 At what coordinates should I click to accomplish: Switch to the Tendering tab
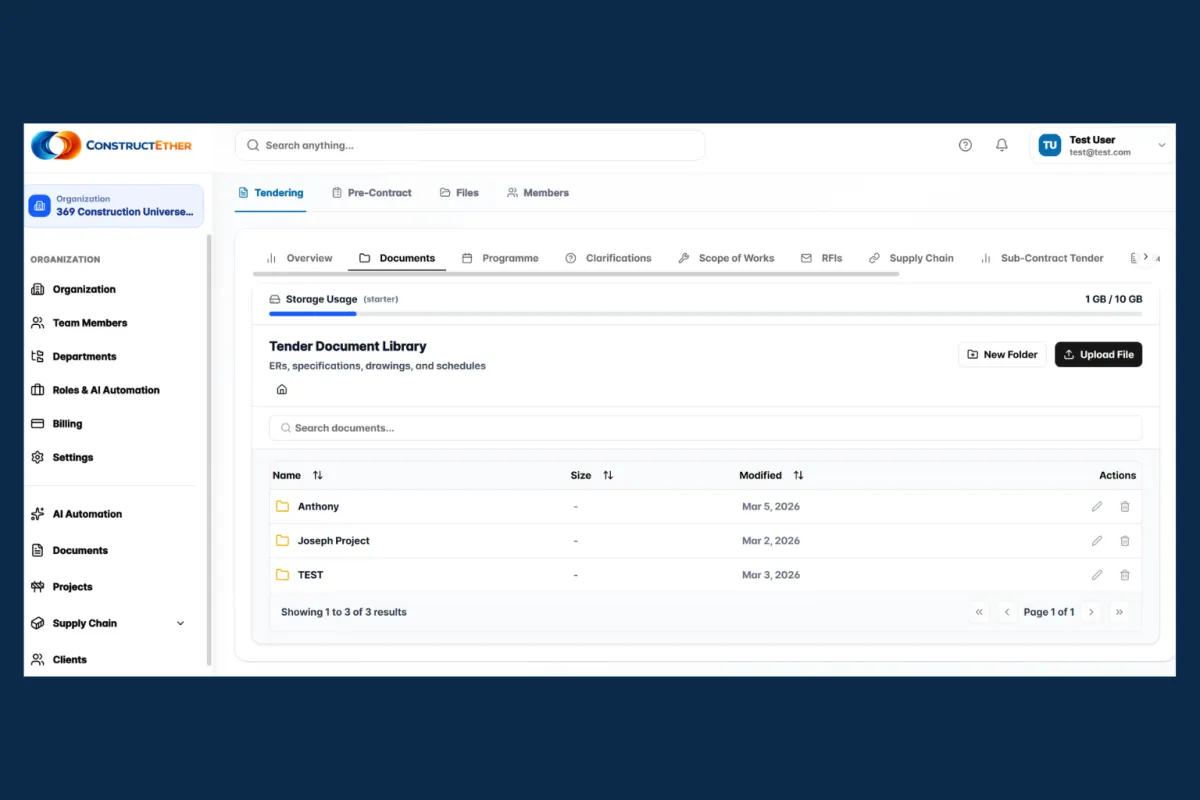(x=270, y=193)
